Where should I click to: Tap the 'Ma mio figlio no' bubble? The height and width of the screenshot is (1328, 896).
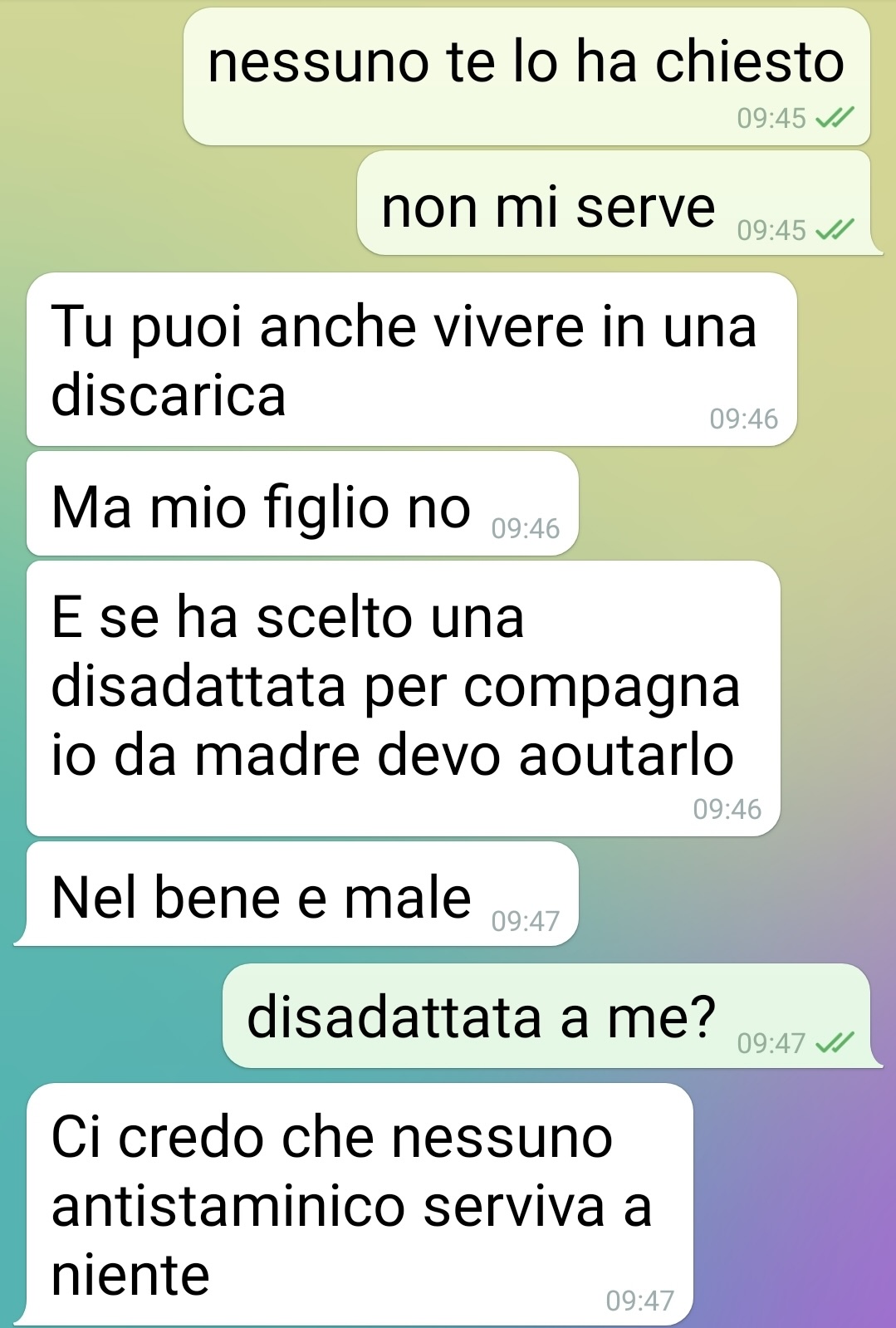point(302,503)
